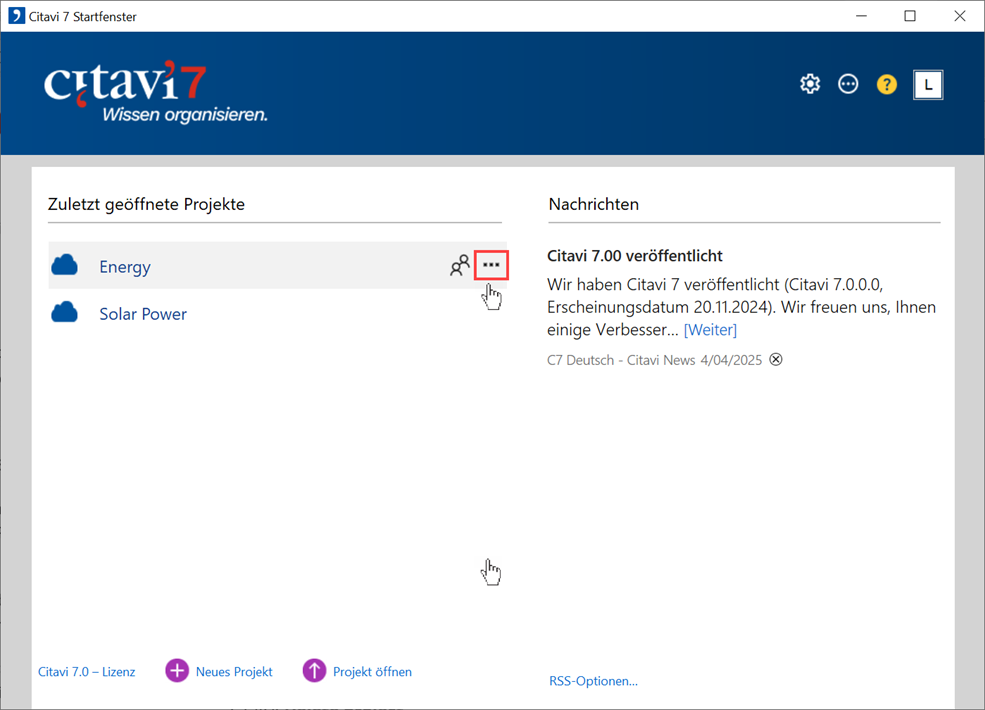Open the circled three-dots menu in header
The width and height of the screenshot is (985, 710).
(848, 84)
